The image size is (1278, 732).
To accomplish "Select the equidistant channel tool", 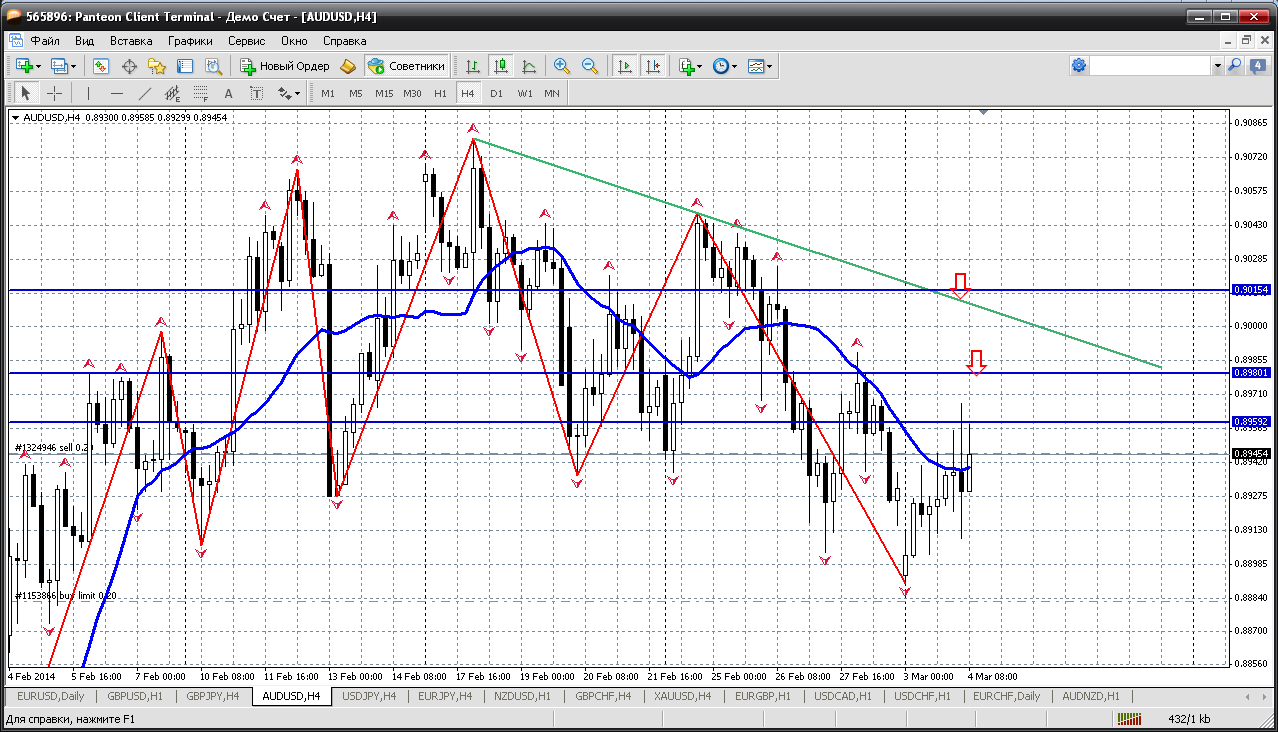I will point(173,93).
